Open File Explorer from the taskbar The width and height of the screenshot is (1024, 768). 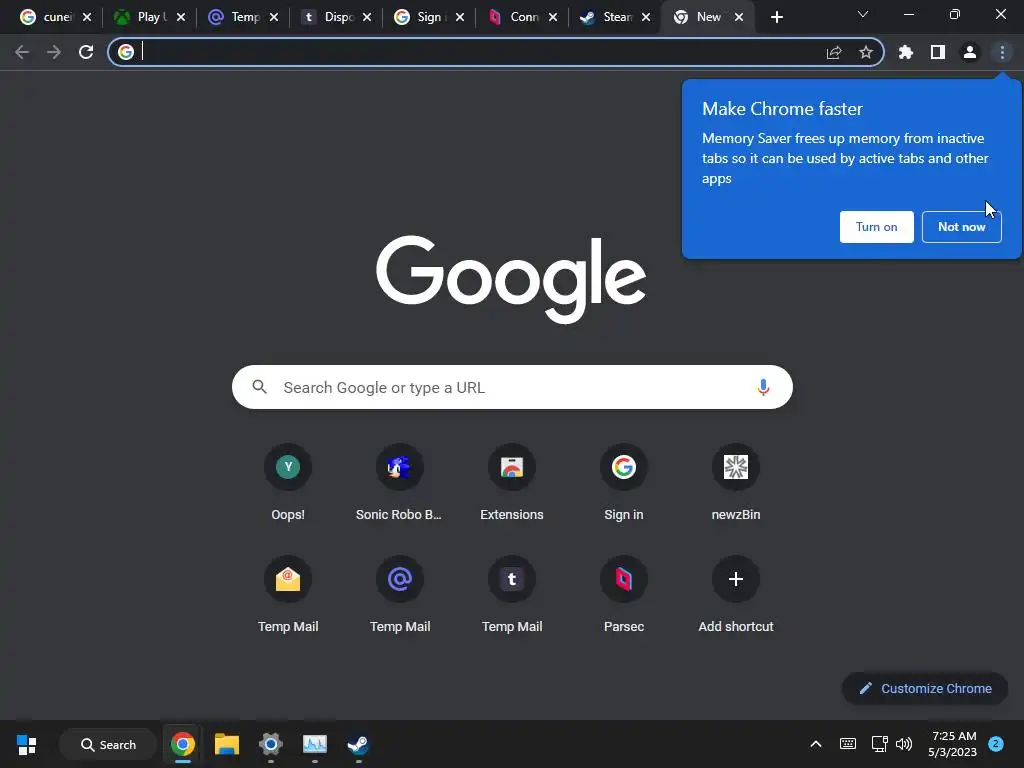(x=227, y=744)
